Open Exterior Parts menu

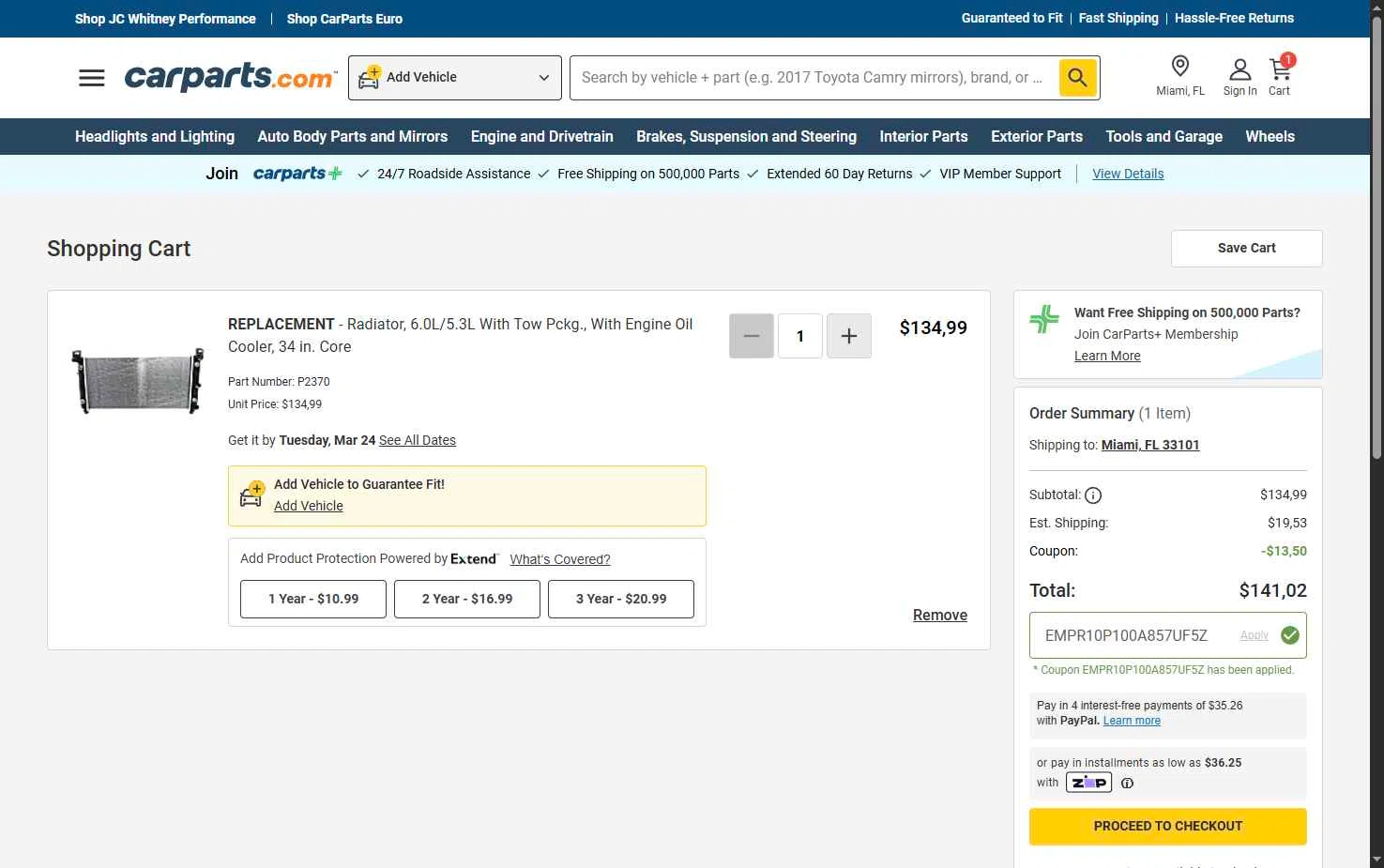tap(1037, 137)
